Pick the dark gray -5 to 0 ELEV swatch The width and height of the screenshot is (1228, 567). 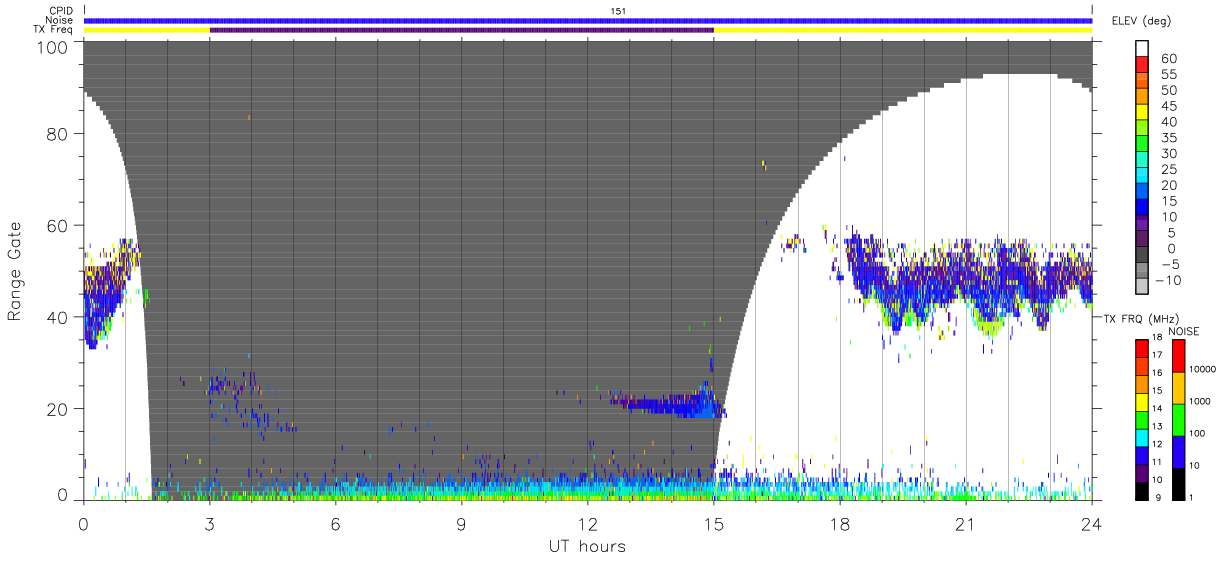coord(1142,256)
